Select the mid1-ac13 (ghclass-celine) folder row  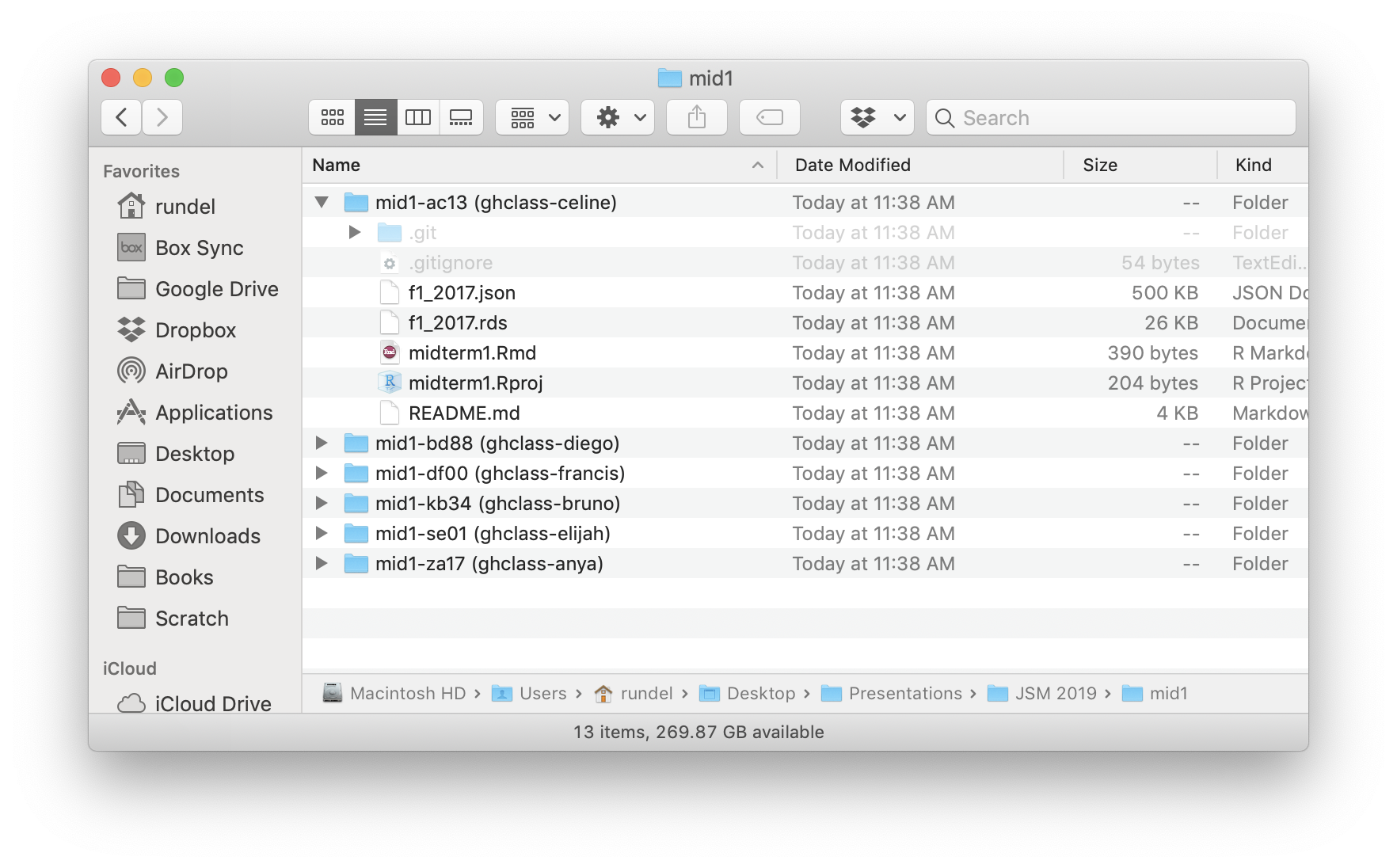(805, 202)
